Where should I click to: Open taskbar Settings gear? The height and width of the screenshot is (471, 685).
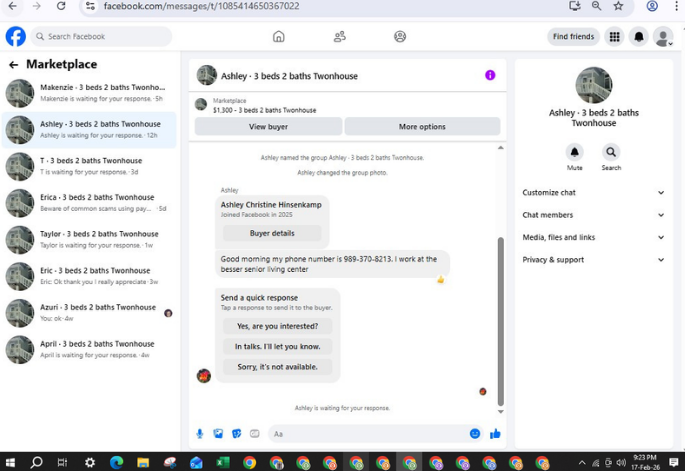click(x=90, y=462)
